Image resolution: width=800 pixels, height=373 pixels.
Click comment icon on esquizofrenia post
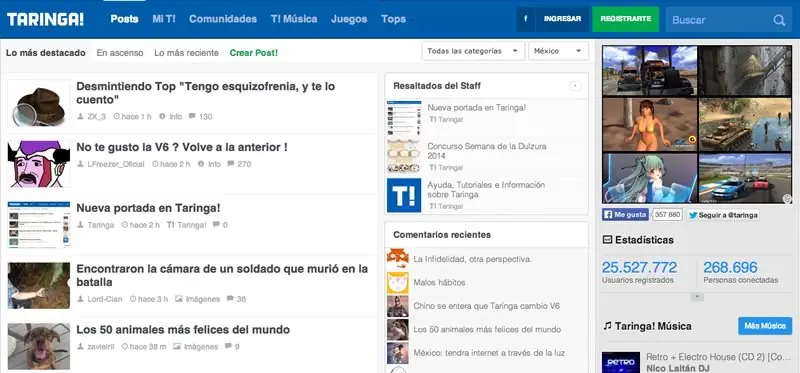click(192, 116)
